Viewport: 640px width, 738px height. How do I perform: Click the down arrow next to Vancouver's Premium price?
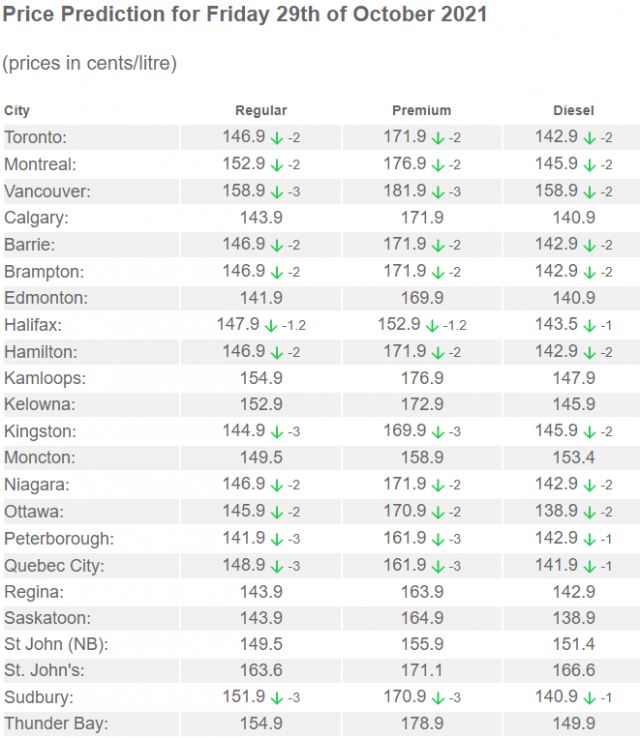(437, 191)
